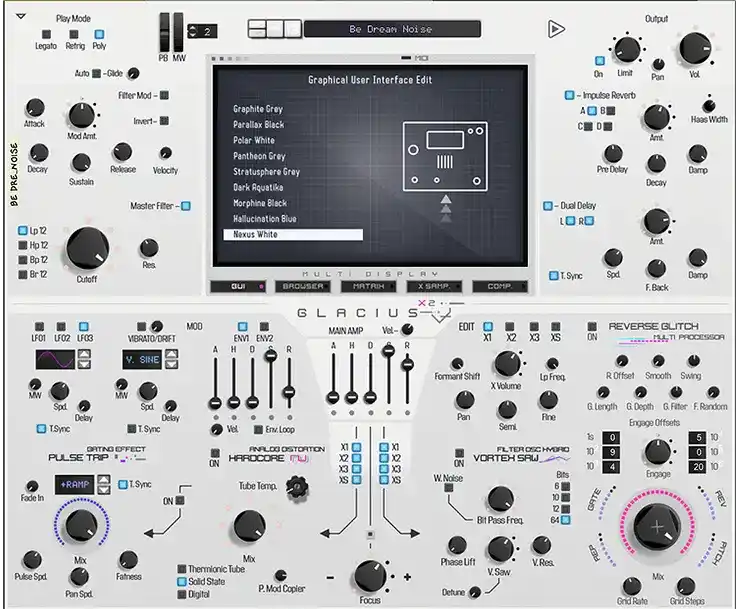
Task: Click V. SINE selector down arrow
Action: [172, 364]
